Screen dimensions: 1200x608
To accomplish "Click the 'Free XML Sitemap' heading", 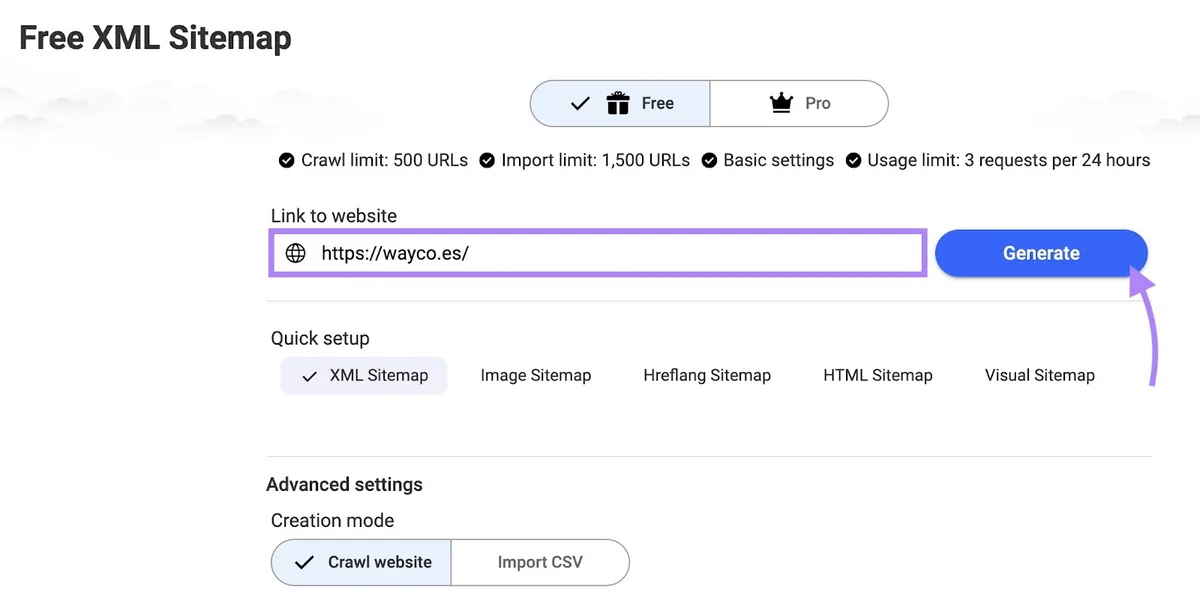I will [156, 38].
